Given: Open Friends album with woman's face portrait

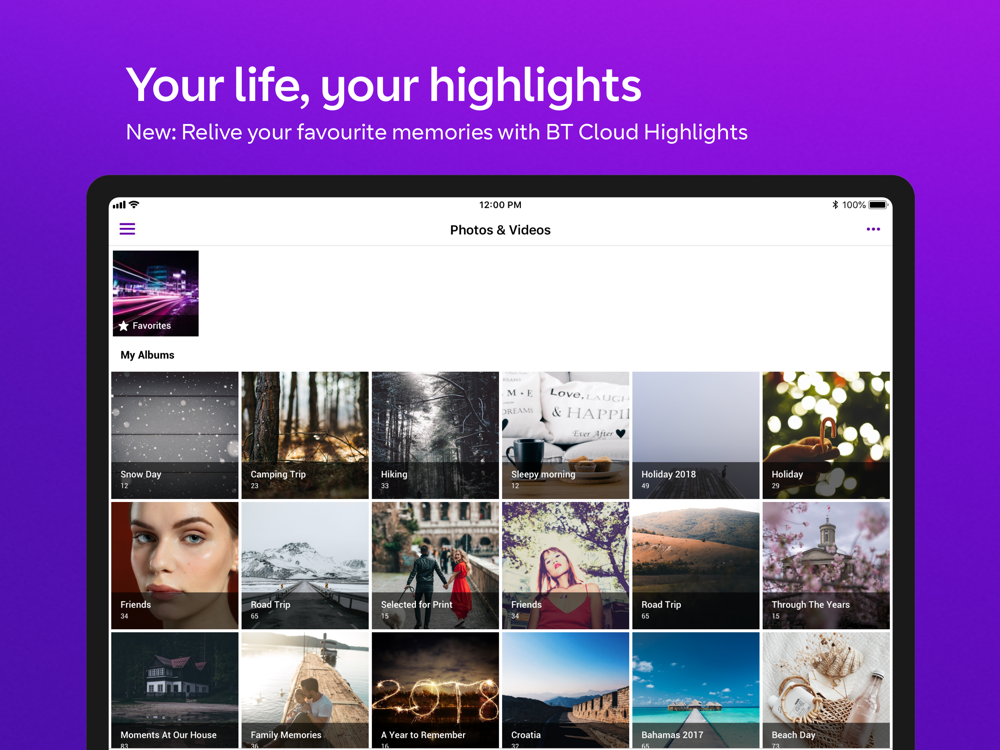Looking at the screenshot, I should tap(175, 566).
